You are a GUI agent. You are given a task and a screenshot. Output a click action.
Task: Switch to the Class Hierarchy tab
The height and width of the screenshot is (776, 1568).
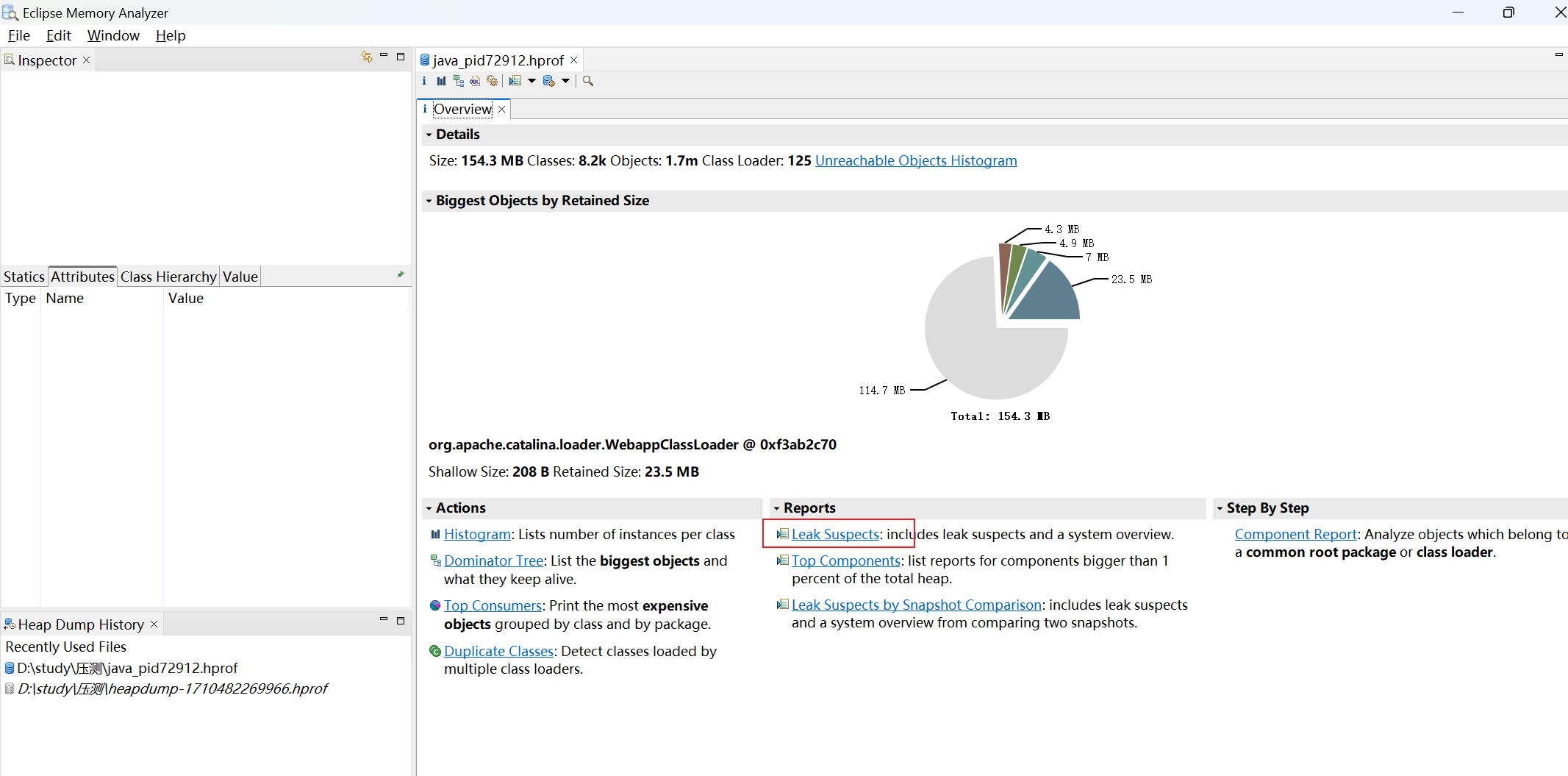pos(168,276)
